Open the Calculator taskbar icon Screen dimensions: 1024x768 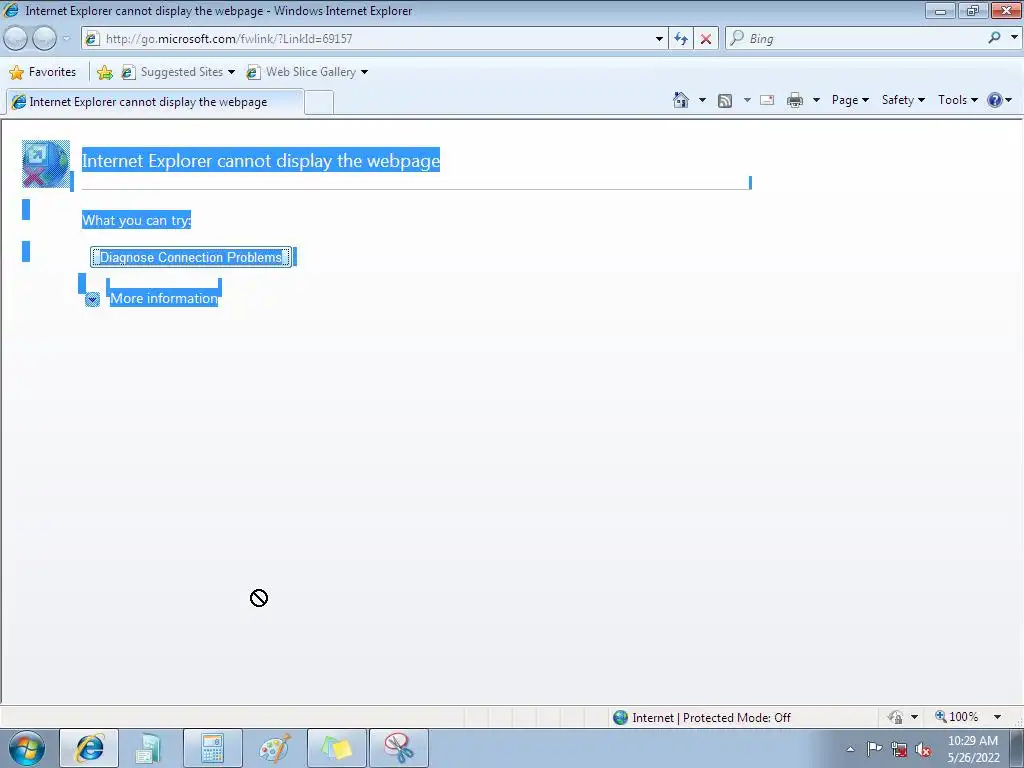pyautogui.click(x=213, y=748)
